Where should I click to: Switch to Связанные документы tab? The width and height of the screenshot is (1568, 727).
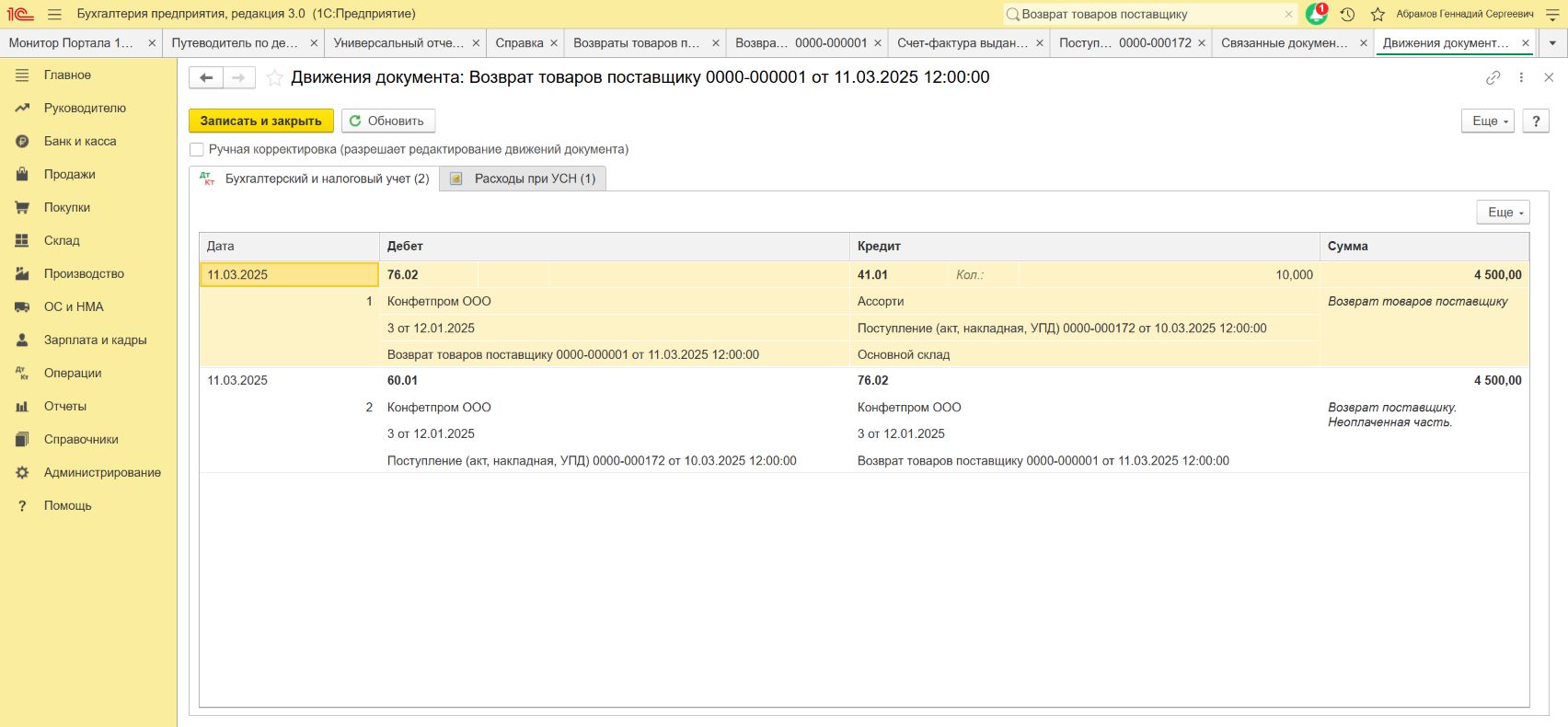1293,43
